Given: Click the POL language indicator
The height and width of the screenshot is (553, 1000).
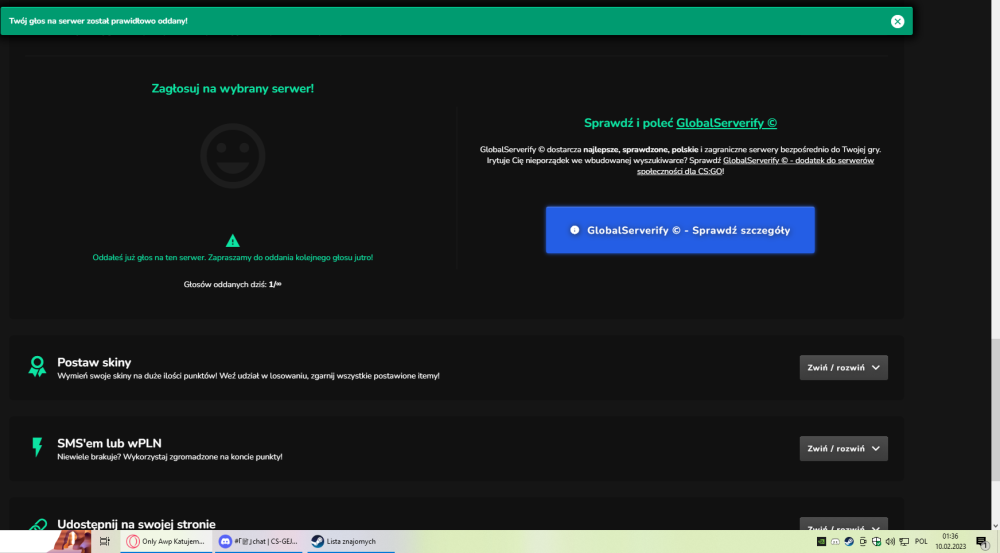Looking at the screenshot, I should 921,542.
